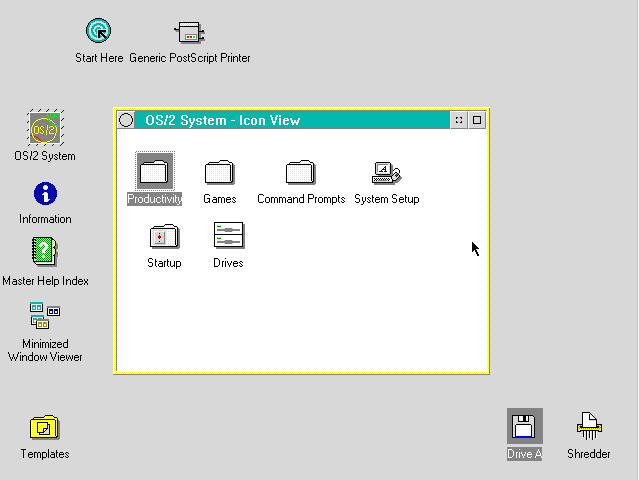Select the Templates folder icon

click(x=44, y=427)
